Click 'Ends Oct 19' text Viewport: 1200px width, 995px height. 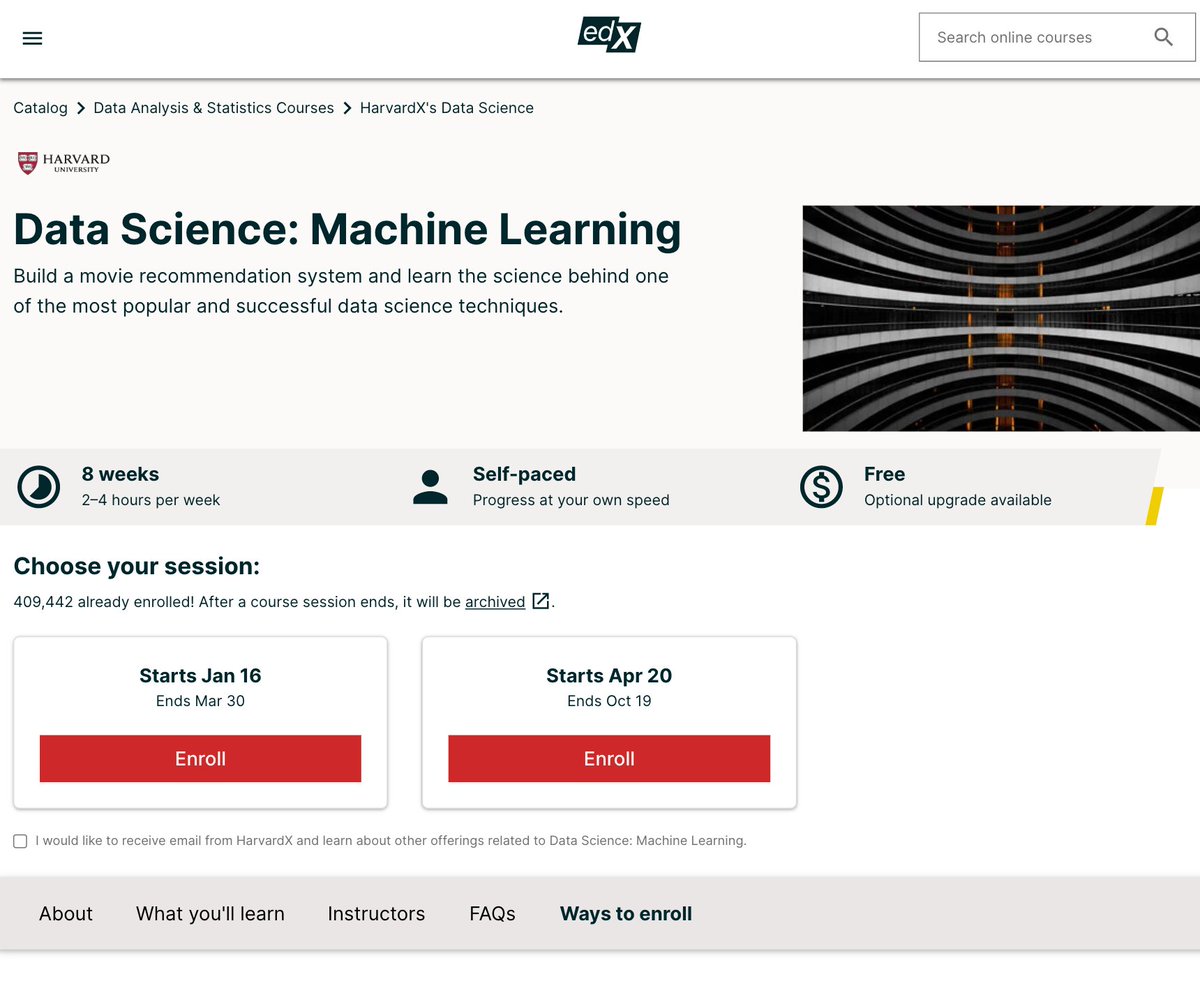pyautogui.click(x=609, y=701)
